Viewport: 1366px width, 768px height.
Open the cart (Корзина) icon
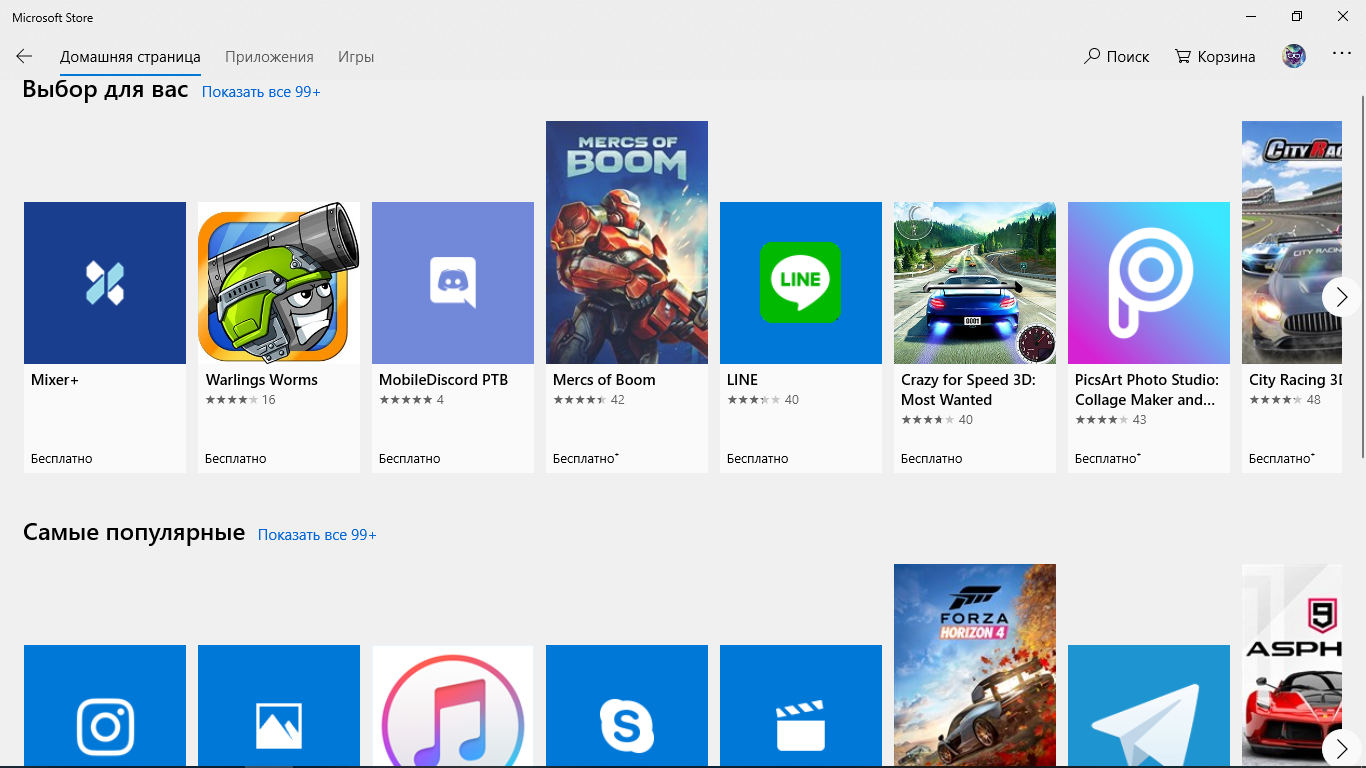(x=1183, y=56)
